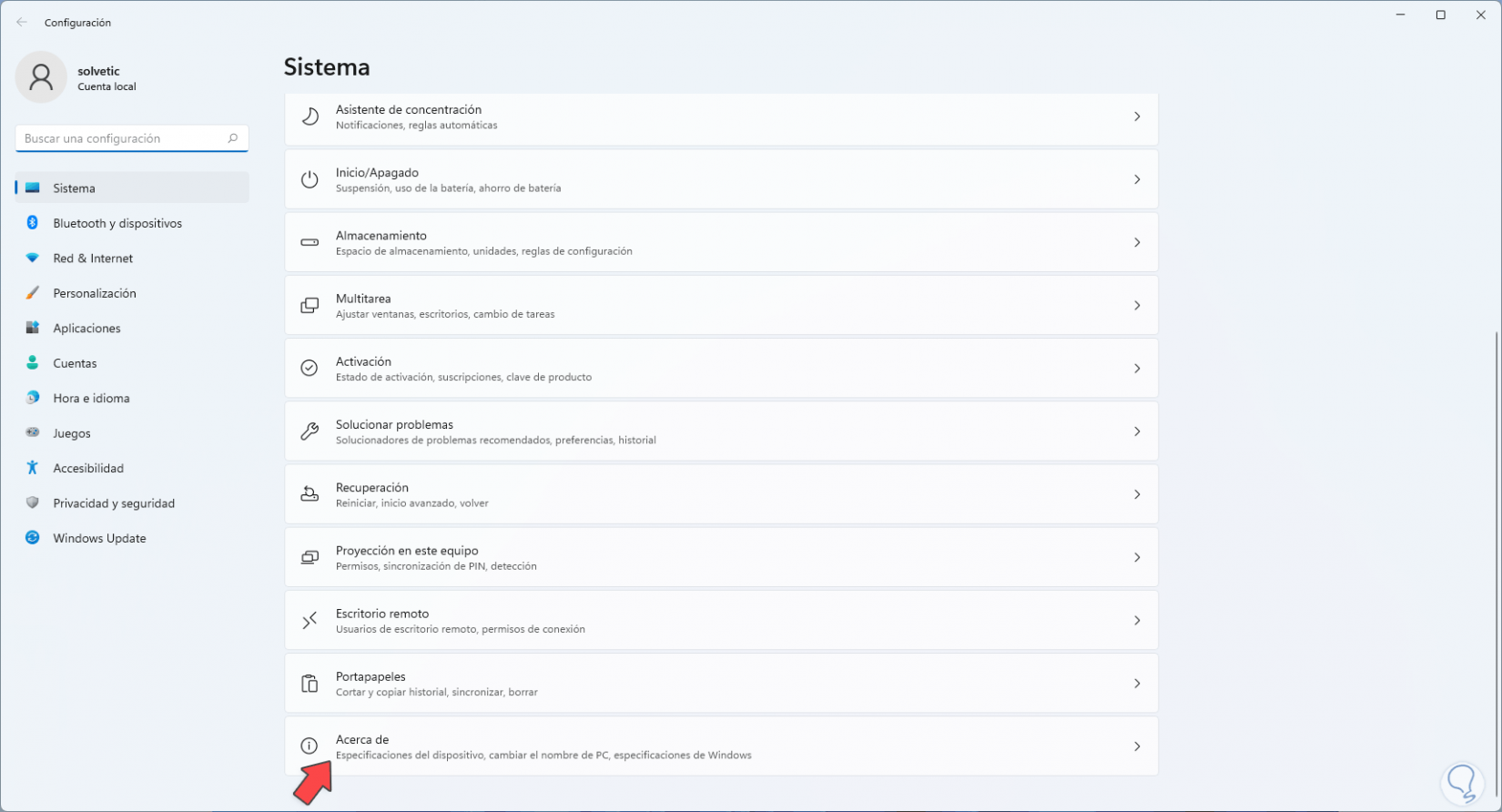Expand the Multitarea row chevron
Screen dimensions: 1502x812
(x=1137, y=306)
